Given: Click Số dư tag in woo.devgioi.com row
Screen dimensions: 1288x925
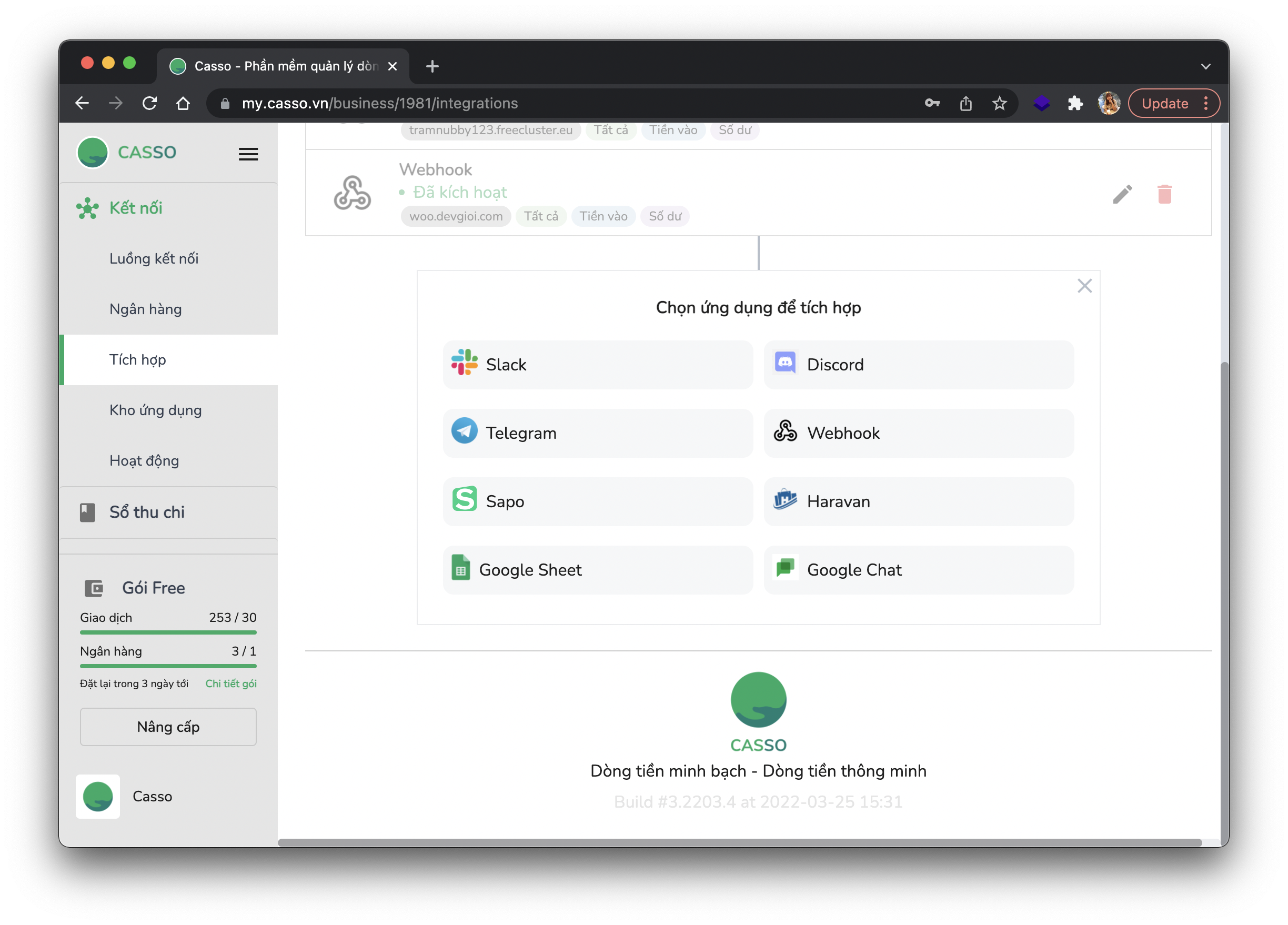Looking at the screenshot, I should pyautogui.click(x=665, y=216).
